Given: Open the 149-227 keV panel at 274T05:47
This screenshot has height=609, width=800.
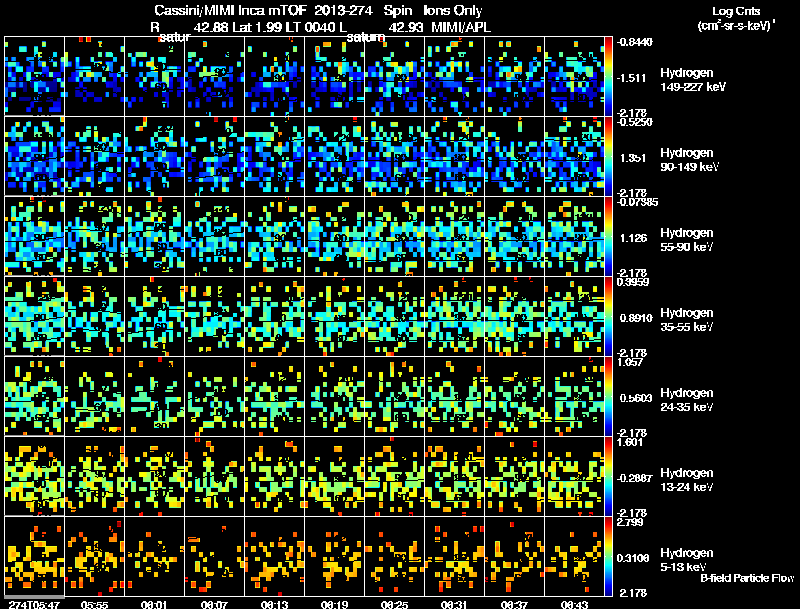Looking at the screenshot, I should [34, 77].
